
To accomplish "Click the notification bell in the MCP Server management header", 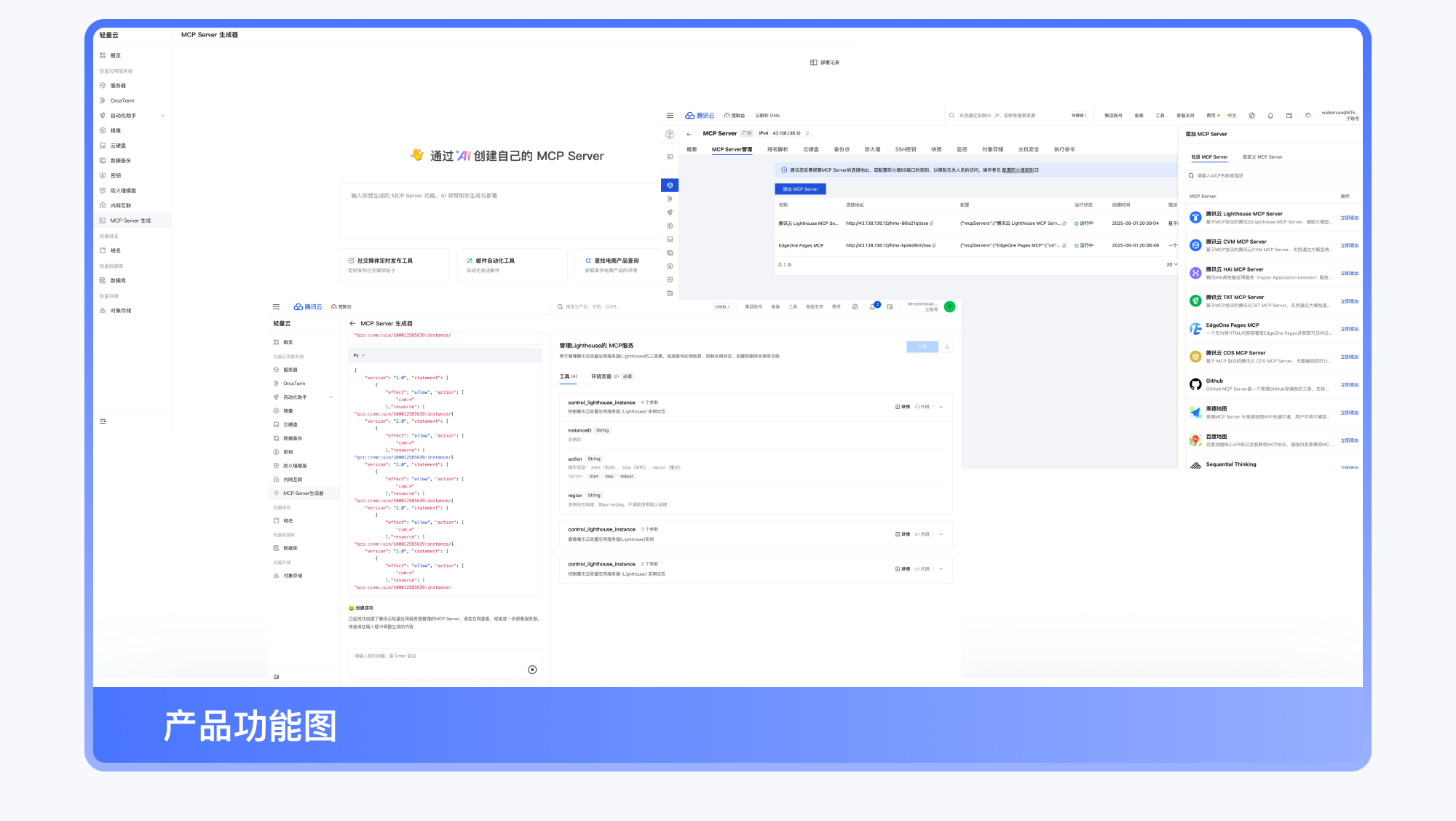I will [x=1270, y=116].
